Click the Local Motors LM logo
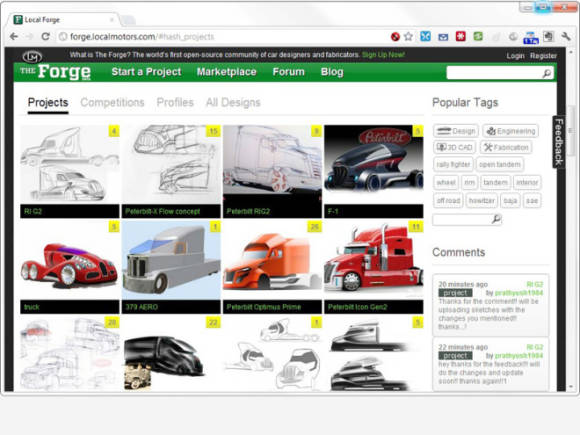The height and width of the screenshot is (435, 580). (32, 56)
